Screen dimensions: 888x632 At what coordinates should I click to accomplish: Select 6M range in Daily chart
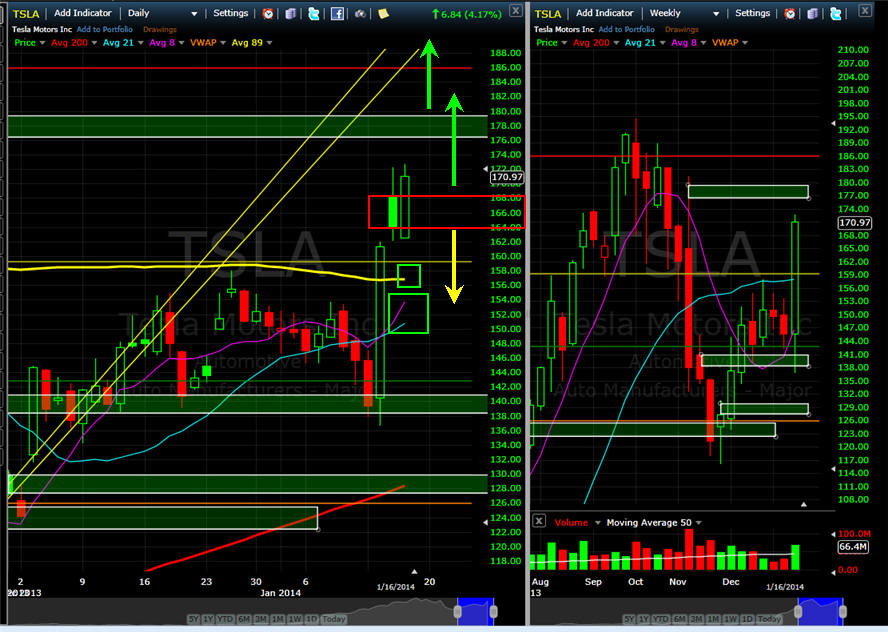(x=244, y=619)
